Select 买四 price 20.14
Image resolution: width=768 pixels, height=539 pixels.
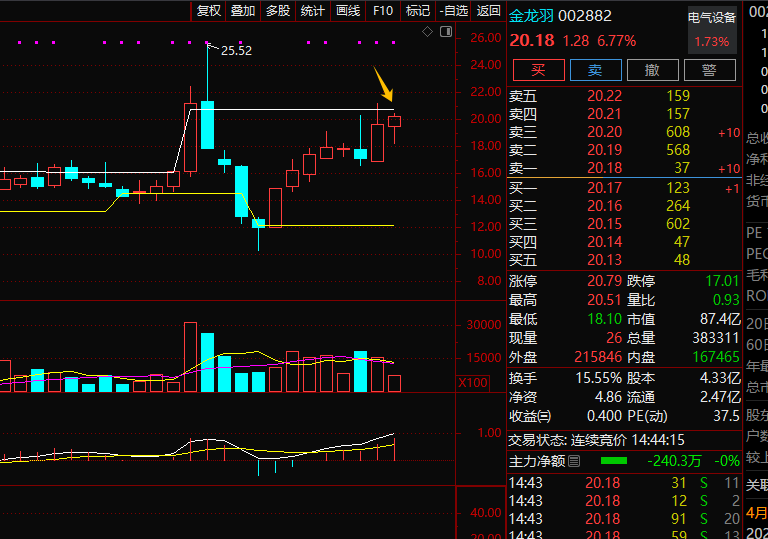(x=604, y=242)
